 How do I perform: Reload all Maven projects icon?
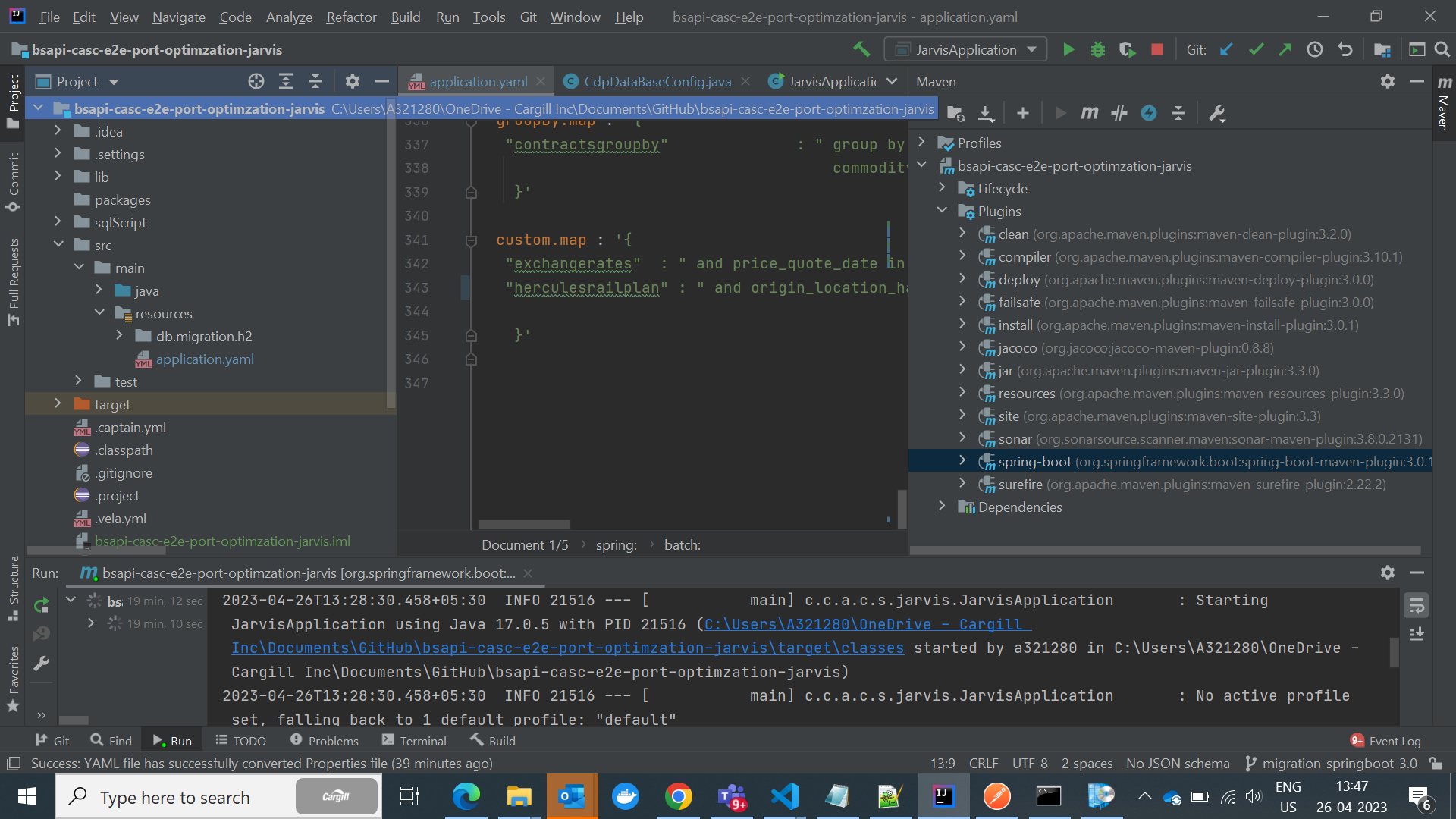pyautogui.click(x=955, y=114)
